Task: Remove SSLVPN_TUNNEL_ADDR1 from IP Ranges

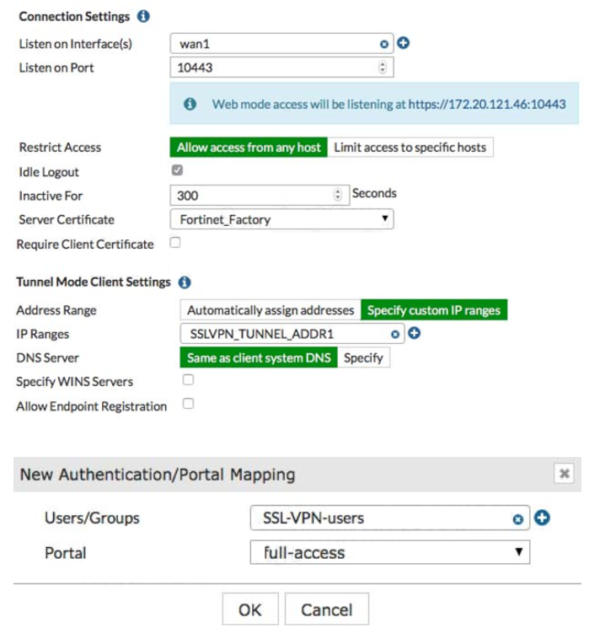Action: [x=395, y=334]
